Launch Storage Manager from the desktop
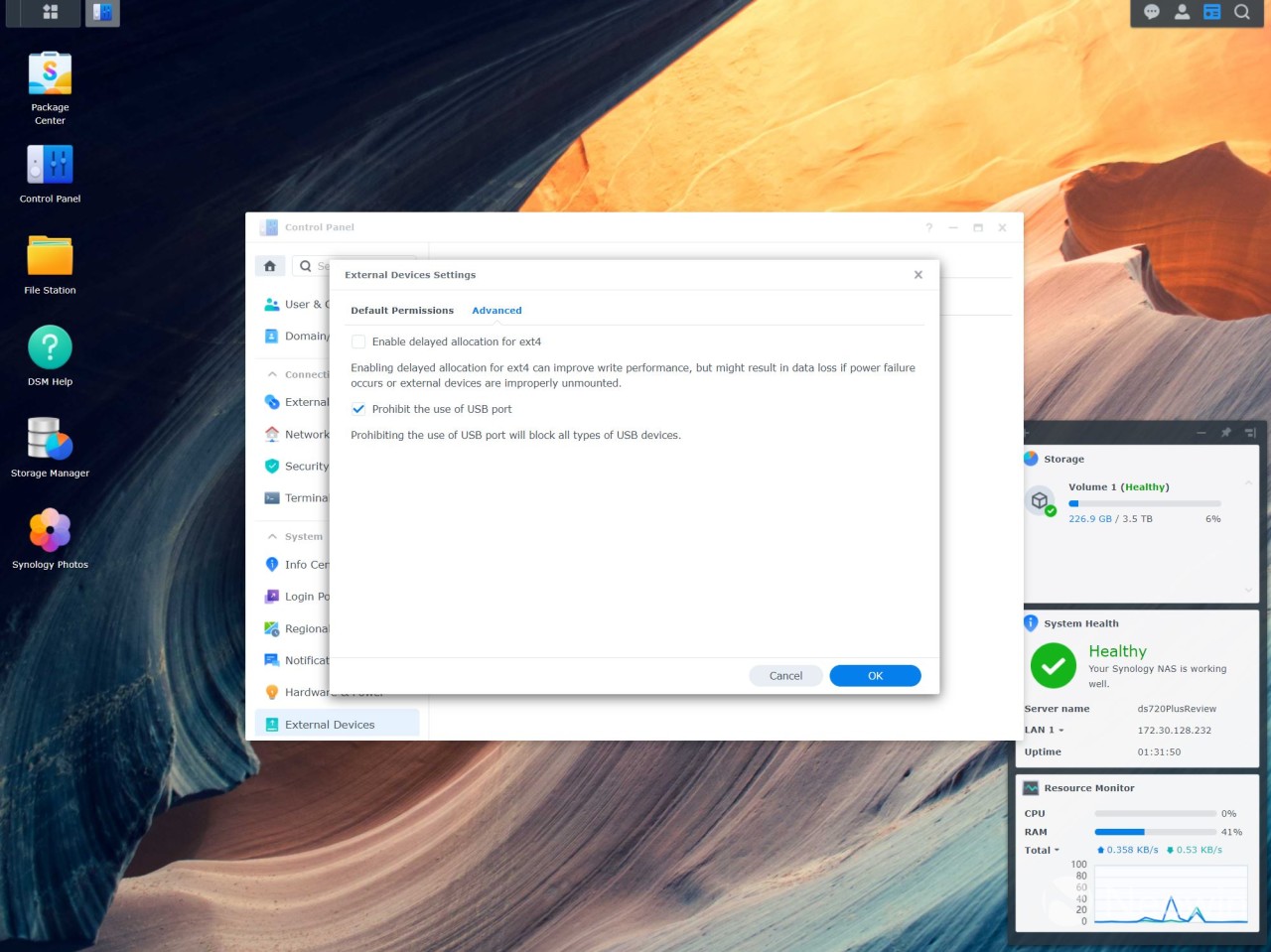Image resolution: width=1271 pixels, height=952 pixels. pyautogui.click(x=50, y=438)
